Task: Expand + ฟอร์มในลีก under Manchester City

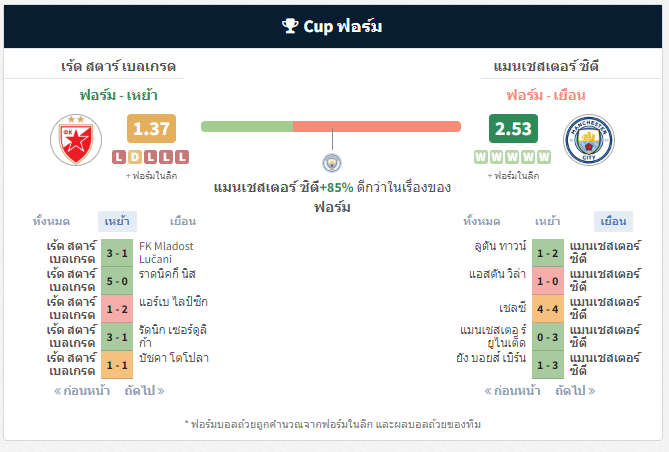Action: click(513, 176)
